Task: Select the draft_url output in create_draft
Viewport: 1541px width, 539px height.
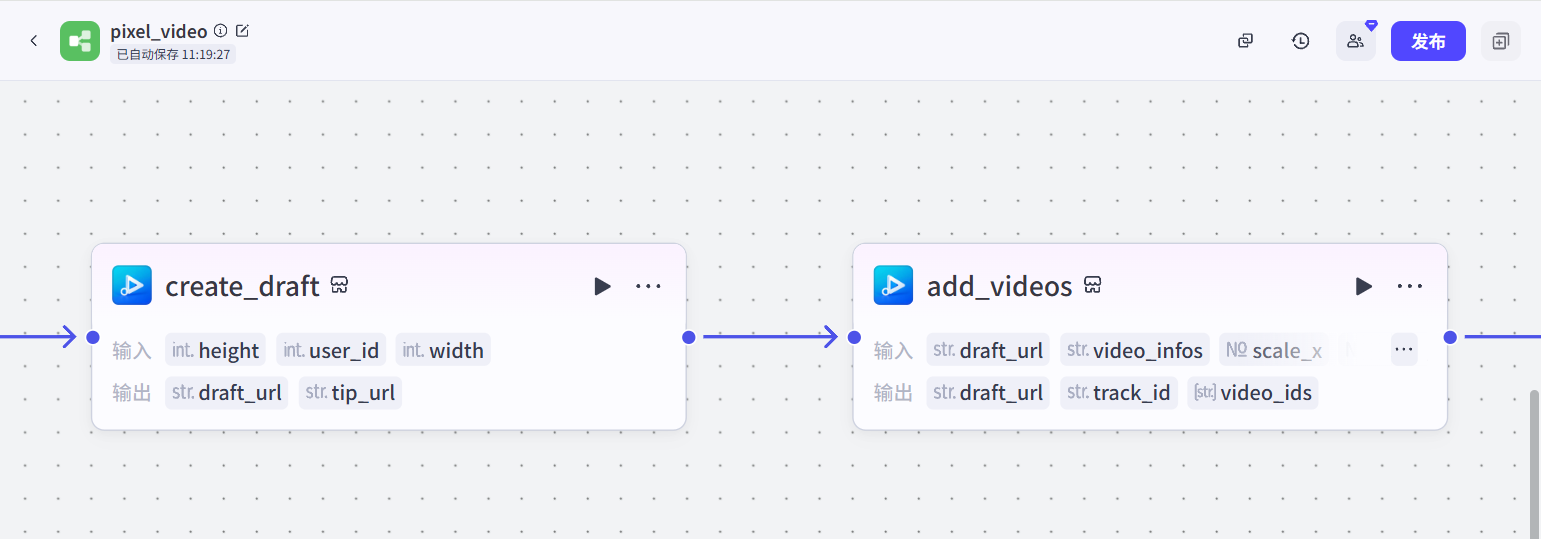Action: (226, 392)
